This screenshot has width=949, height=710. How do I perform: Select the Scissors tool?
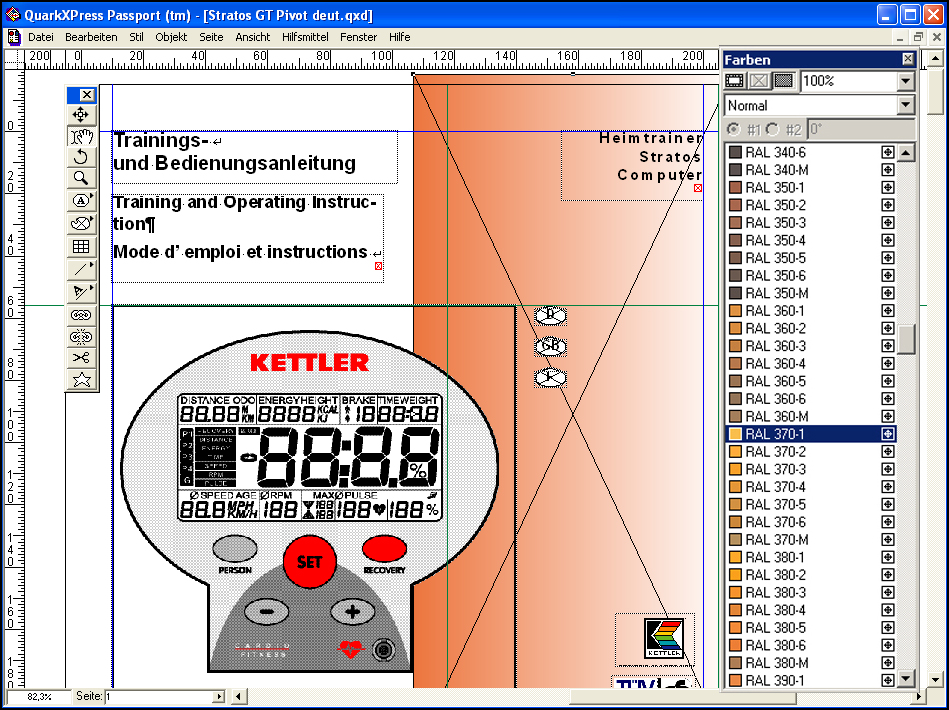[81, 358]
